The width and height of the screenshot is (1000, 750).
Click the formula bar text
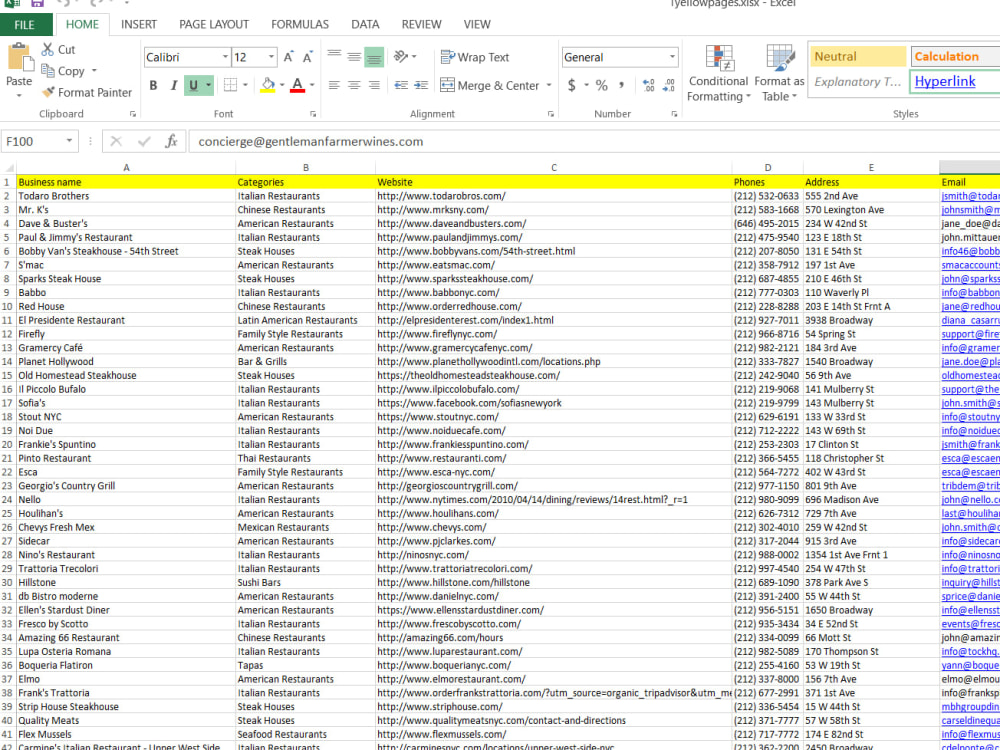tap(311, 142)
